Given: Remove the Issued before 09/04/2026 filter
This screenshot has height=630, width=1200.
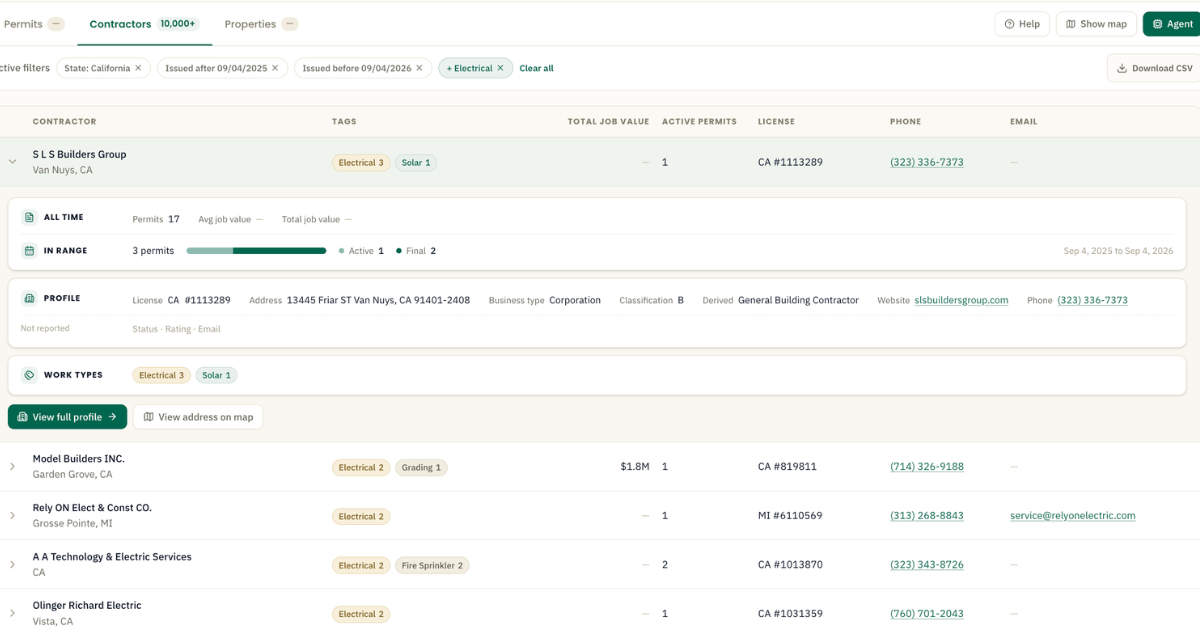Looking at the screenshot, I should (x=419, y=68).
